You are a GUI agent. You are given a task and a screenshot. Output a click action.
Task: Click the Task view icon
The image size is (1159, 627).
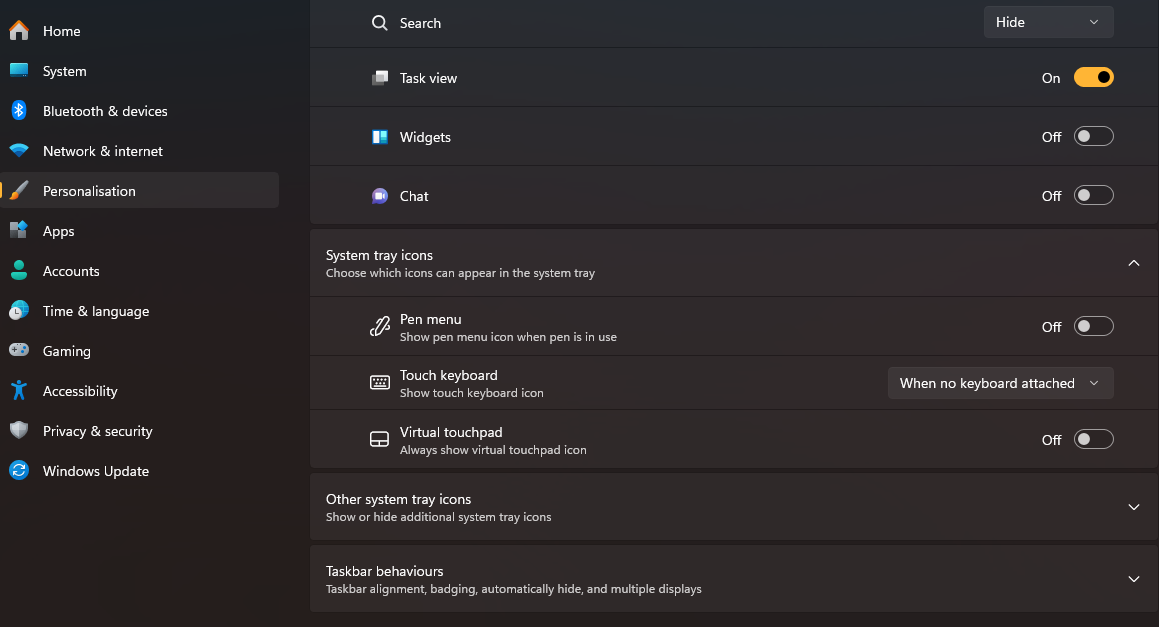click(379, 78)
